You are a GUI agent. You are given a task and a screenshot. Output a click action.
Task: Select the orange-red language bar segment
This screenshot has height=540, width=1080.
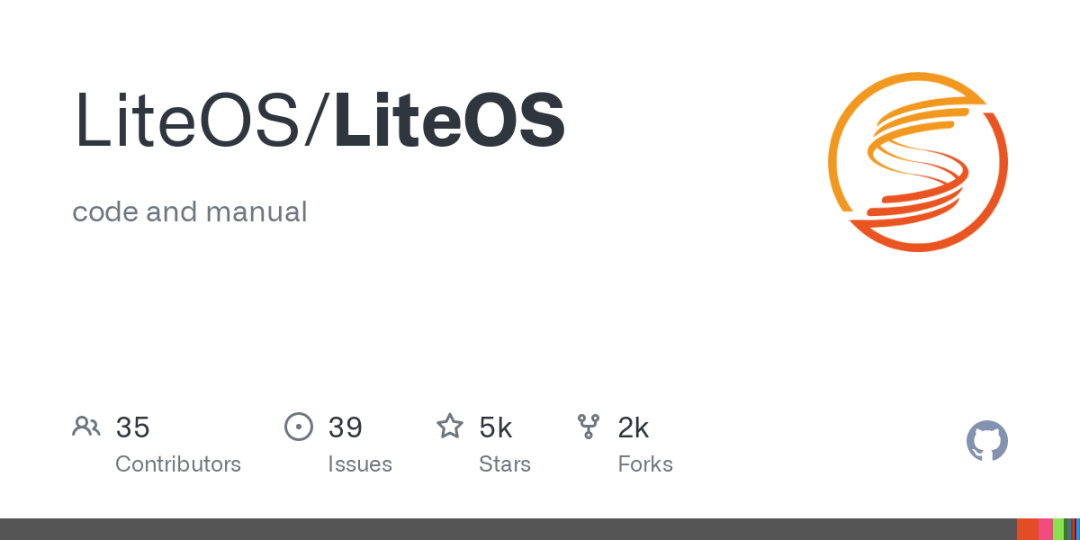point(1028,529)
